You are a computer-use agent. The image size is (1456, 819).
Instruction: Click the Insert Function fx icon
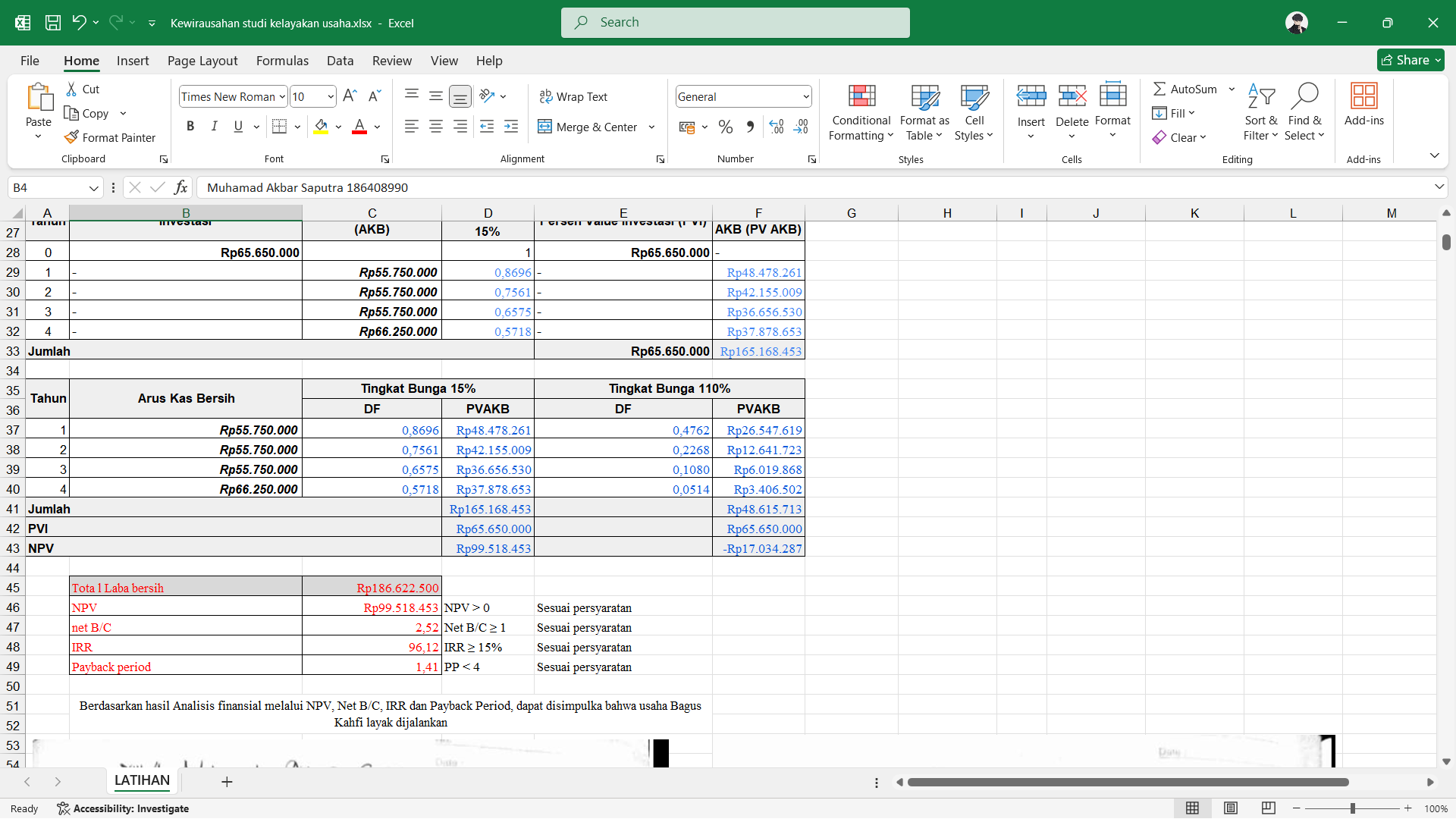coord(180,187)
